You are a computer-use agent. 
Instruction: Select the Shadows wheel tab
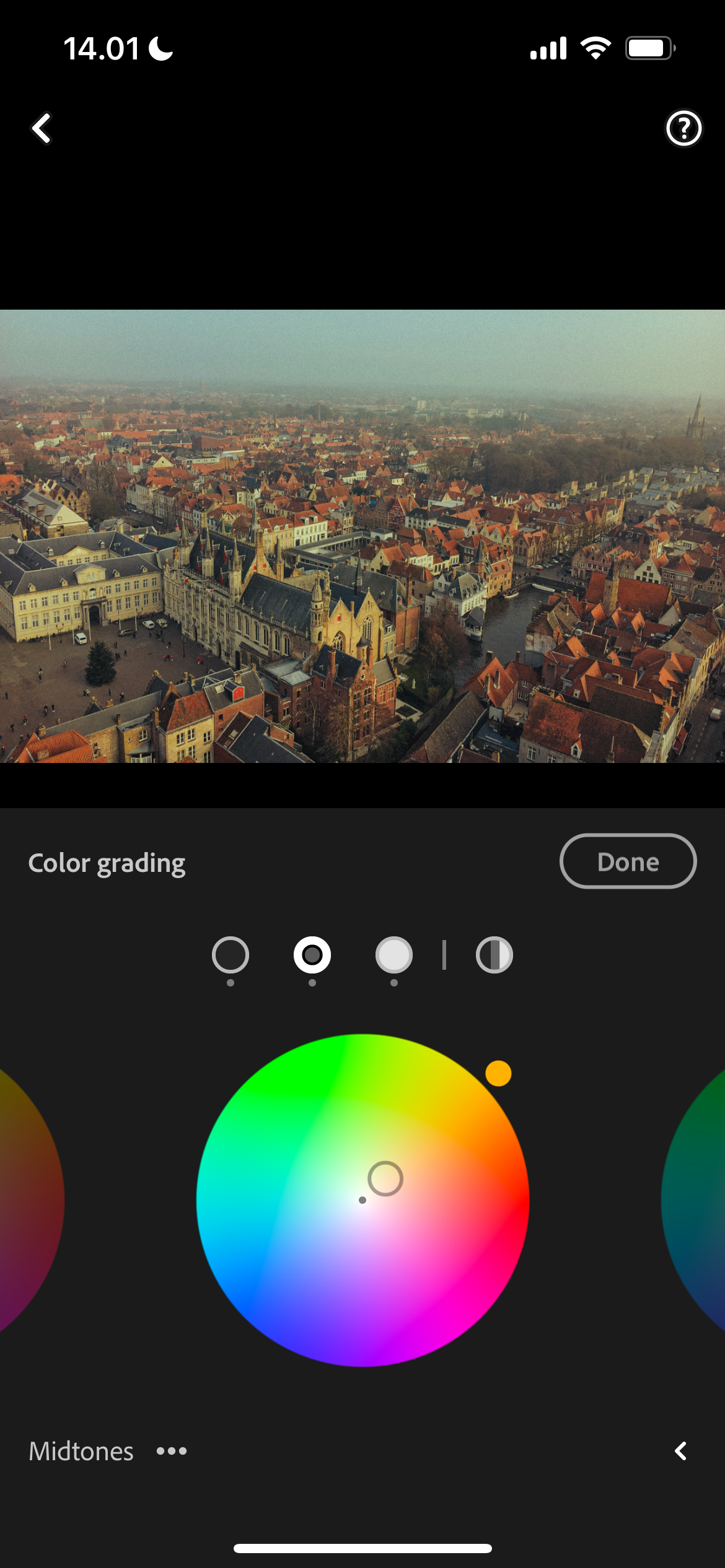231,955
